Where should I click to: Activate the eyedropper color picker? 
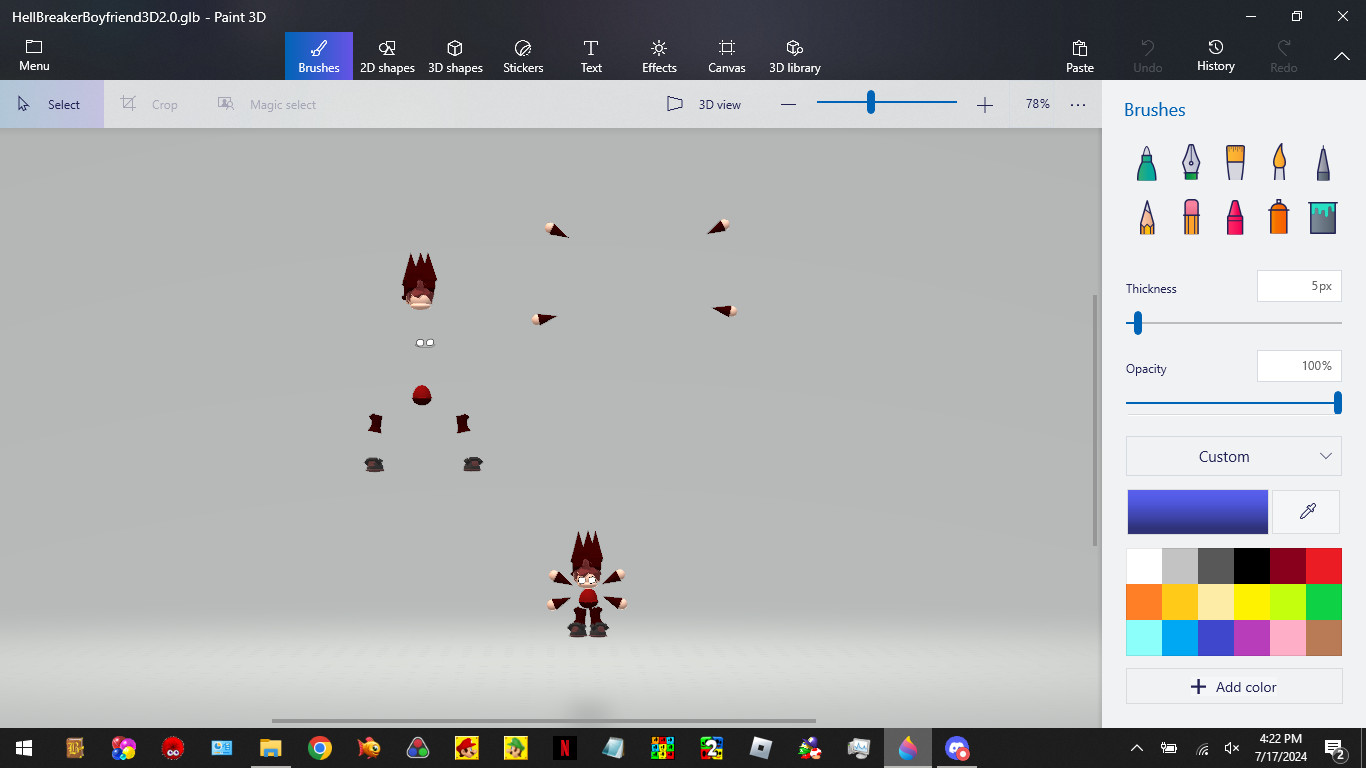pos(1306,512)
